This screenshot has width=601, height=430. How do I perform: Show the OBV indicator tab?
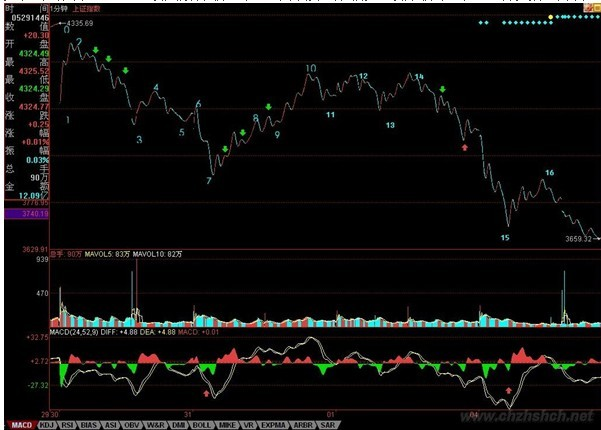tap(131, 424)
